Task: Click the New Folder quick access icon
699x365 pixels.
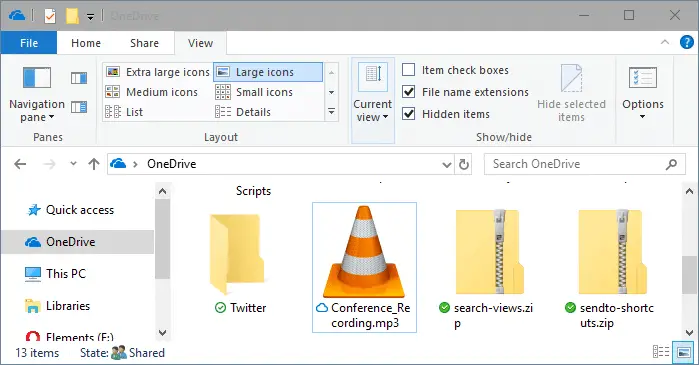Action: coord(72,16)
